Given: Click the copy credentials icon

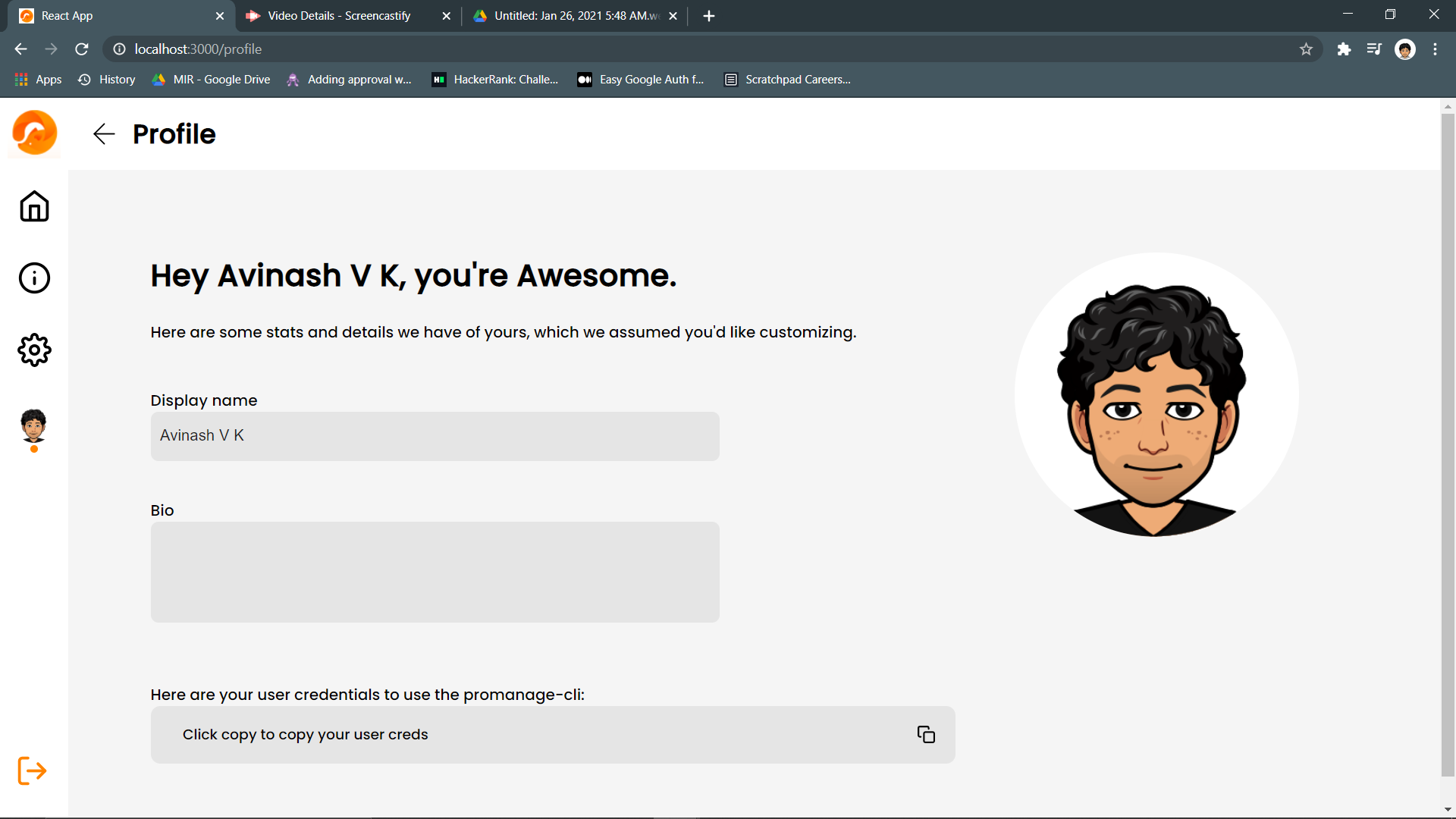Looking at the screenshot, I should tap(926, 734).
